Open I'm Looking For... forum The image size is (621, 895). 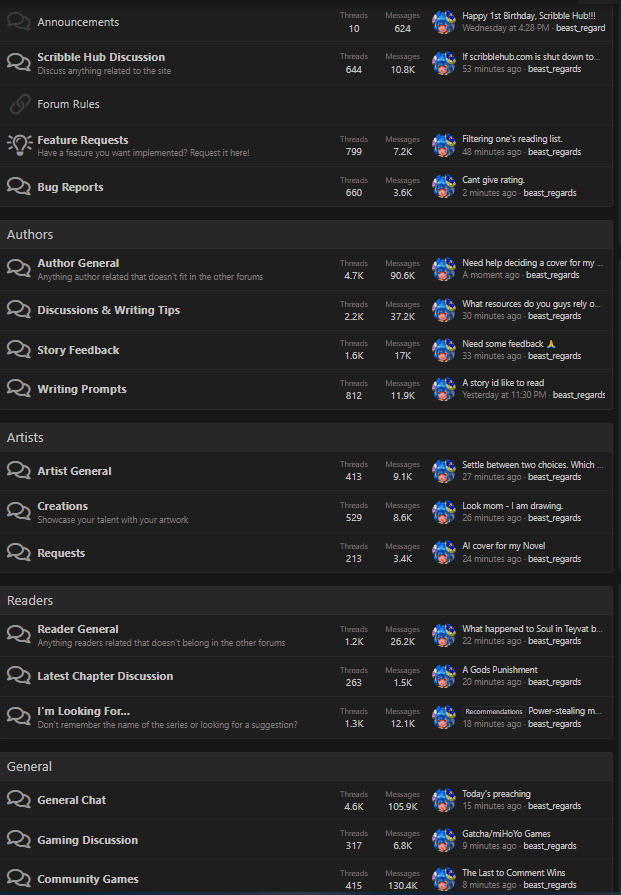(83, 711)
